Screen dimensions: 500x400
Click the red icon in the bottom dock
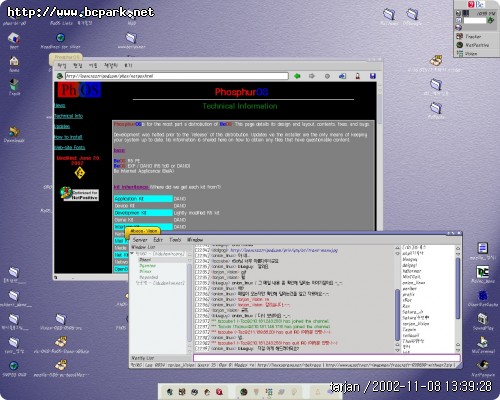coord(219,392)
